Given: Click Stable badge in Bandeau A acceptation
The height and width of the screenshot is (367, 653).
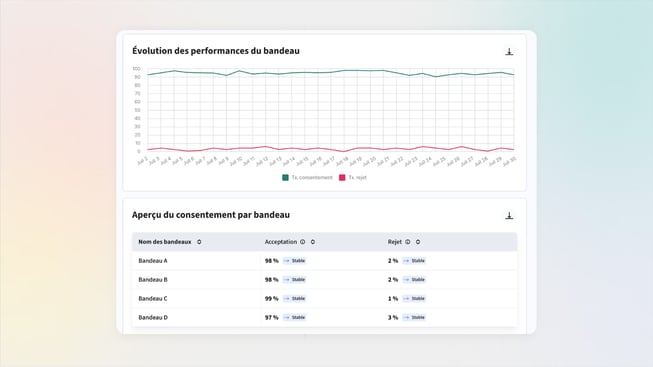Looking at the screenshot, I should [x=294, y=261].
